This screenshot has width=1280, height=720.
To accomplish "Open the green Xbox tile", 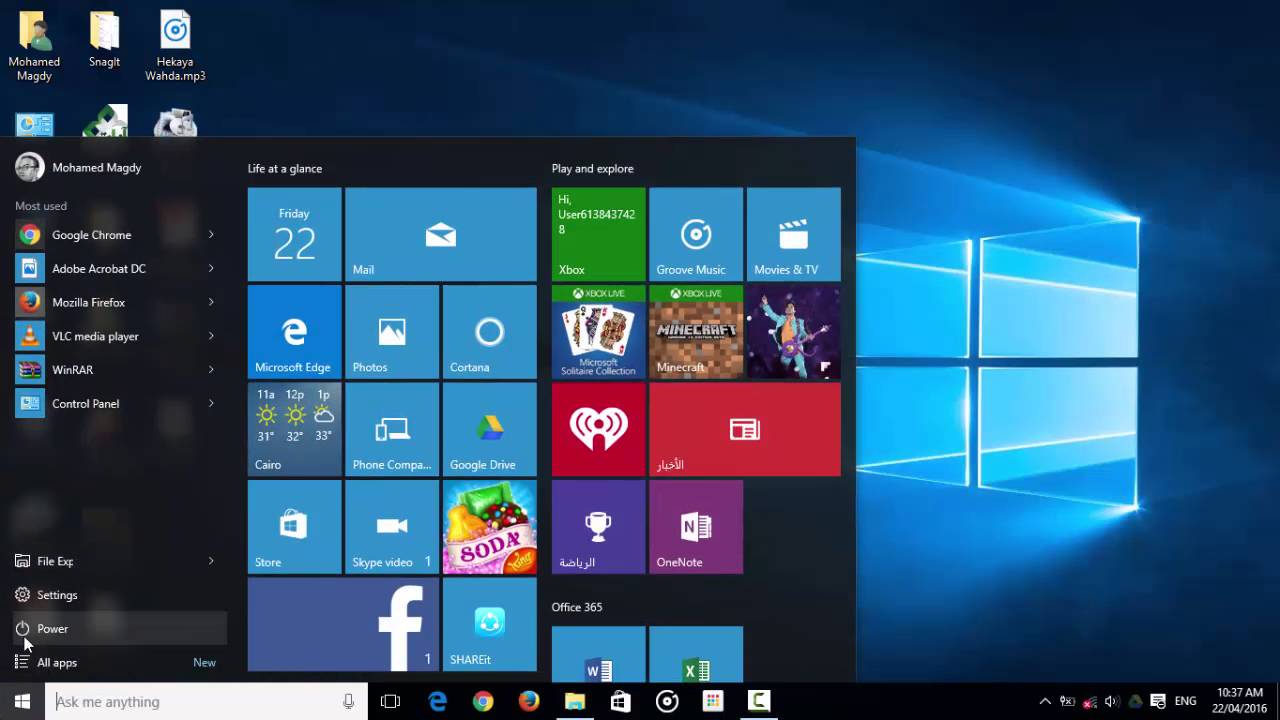I will (x=598, y=235).
